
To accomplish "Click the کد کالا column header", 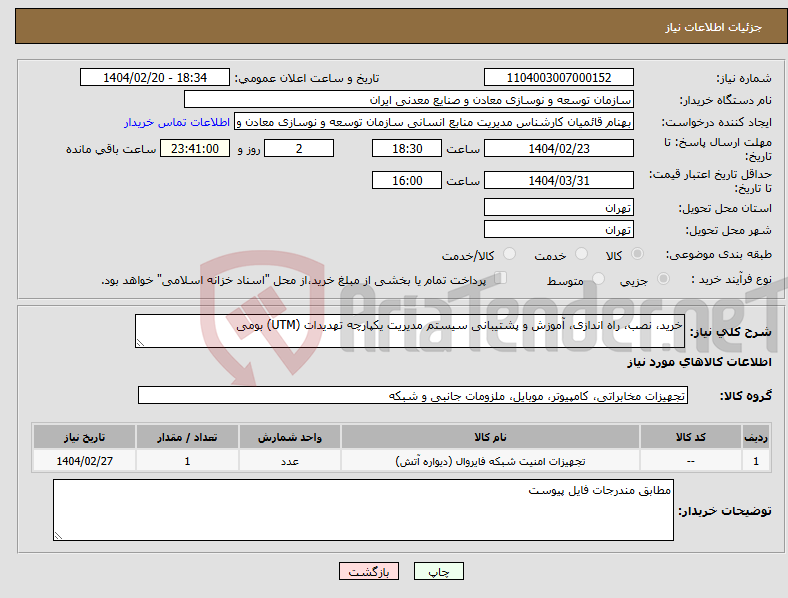I will [691, 437].
